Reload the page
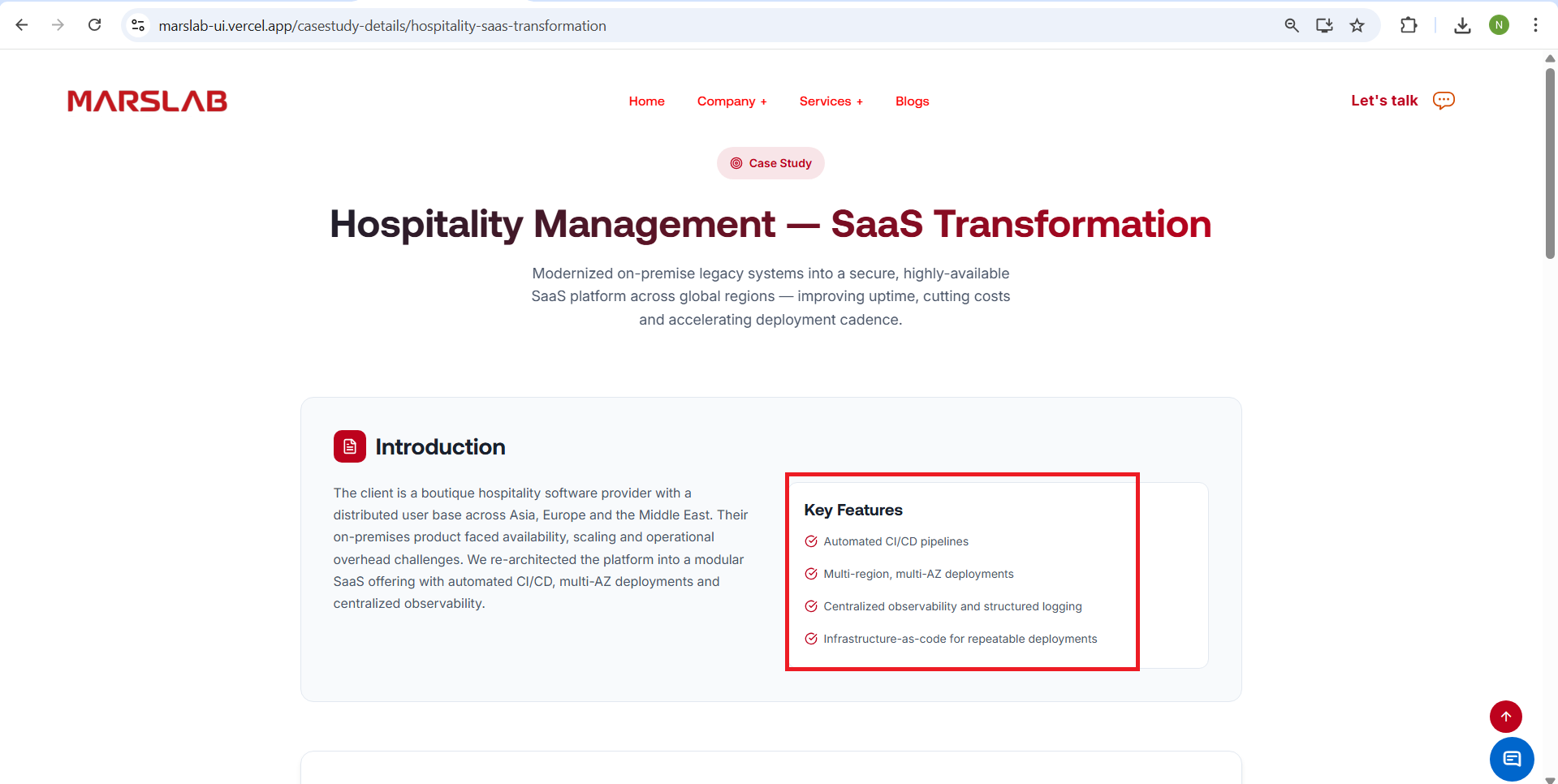This screenshot has height=784, width=1558. point(95,25)
